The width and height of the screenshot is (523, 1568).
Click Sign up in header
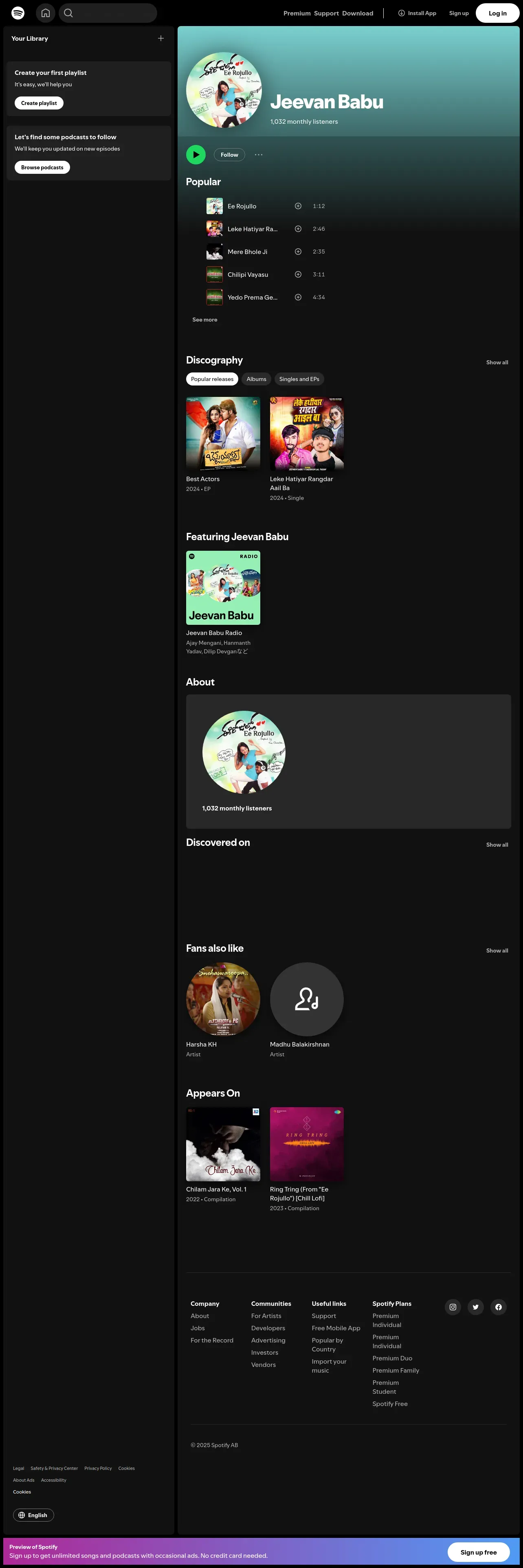(459, 13)
